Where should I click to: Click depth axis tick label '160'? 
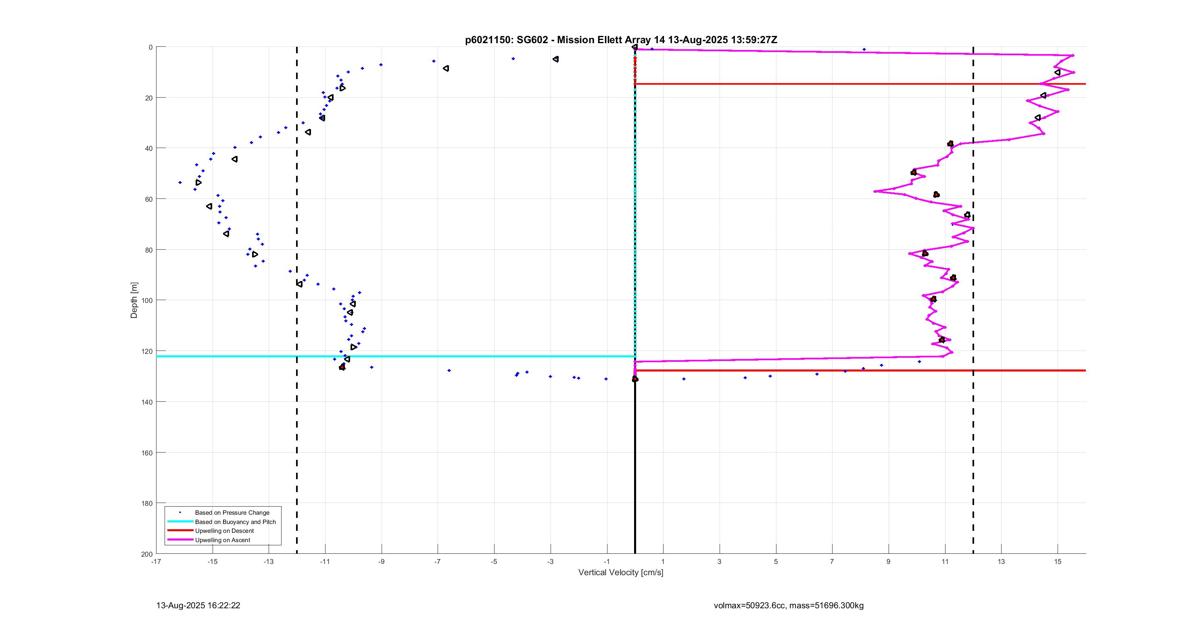[146, 452]
